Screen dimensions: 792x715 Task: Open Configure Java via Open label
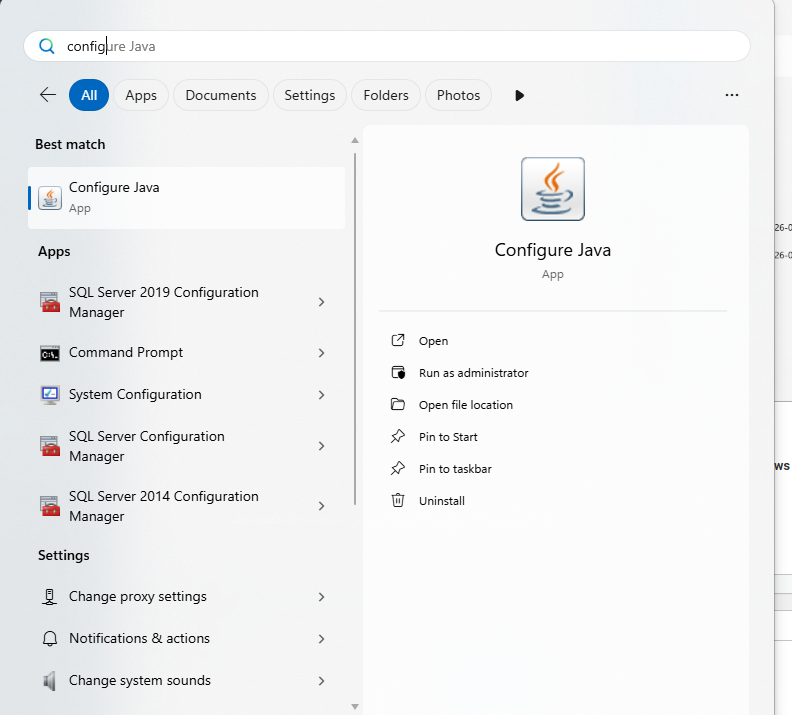click(x=433, y=341)
